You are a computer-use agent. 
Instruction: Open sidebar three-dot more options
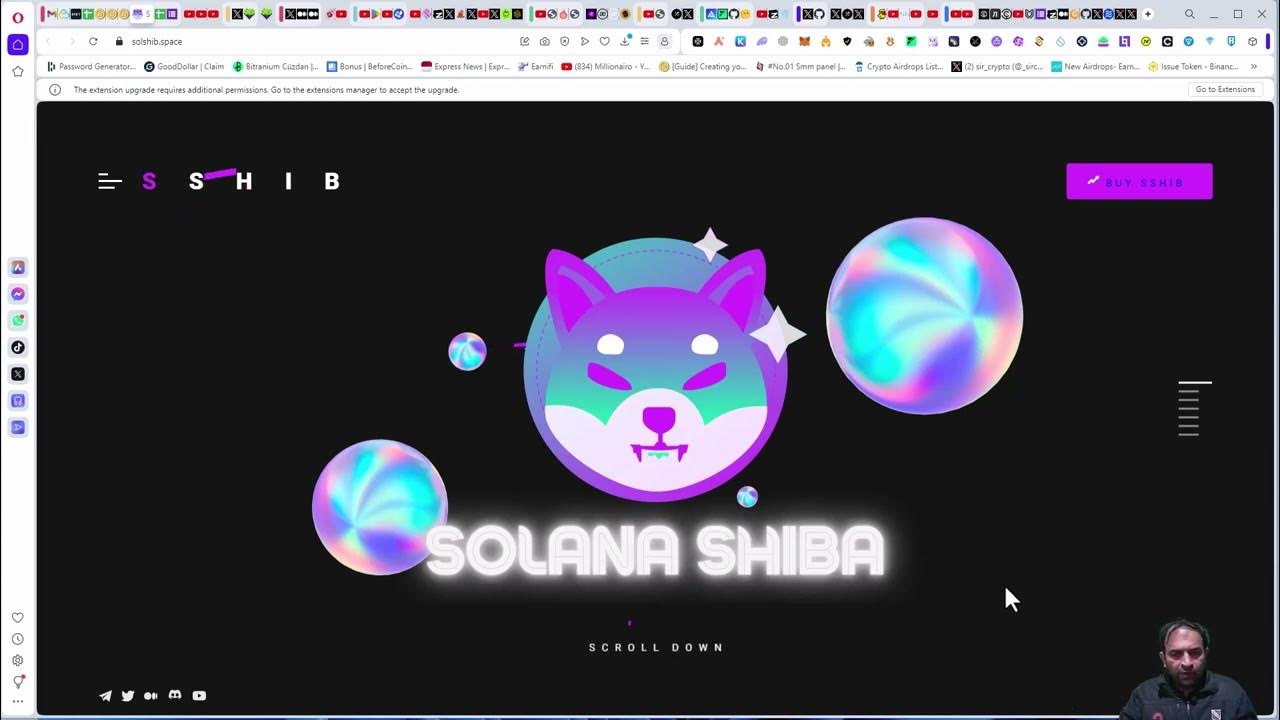click(x=18, y=702)
